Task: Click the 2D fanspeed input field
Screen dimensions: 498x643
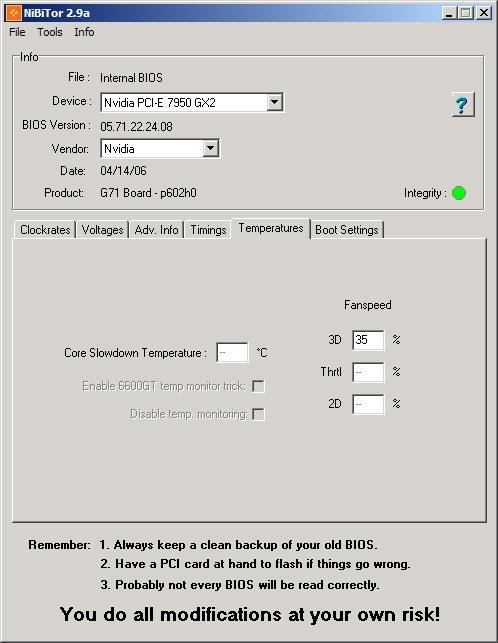Action: pos(368,404)
